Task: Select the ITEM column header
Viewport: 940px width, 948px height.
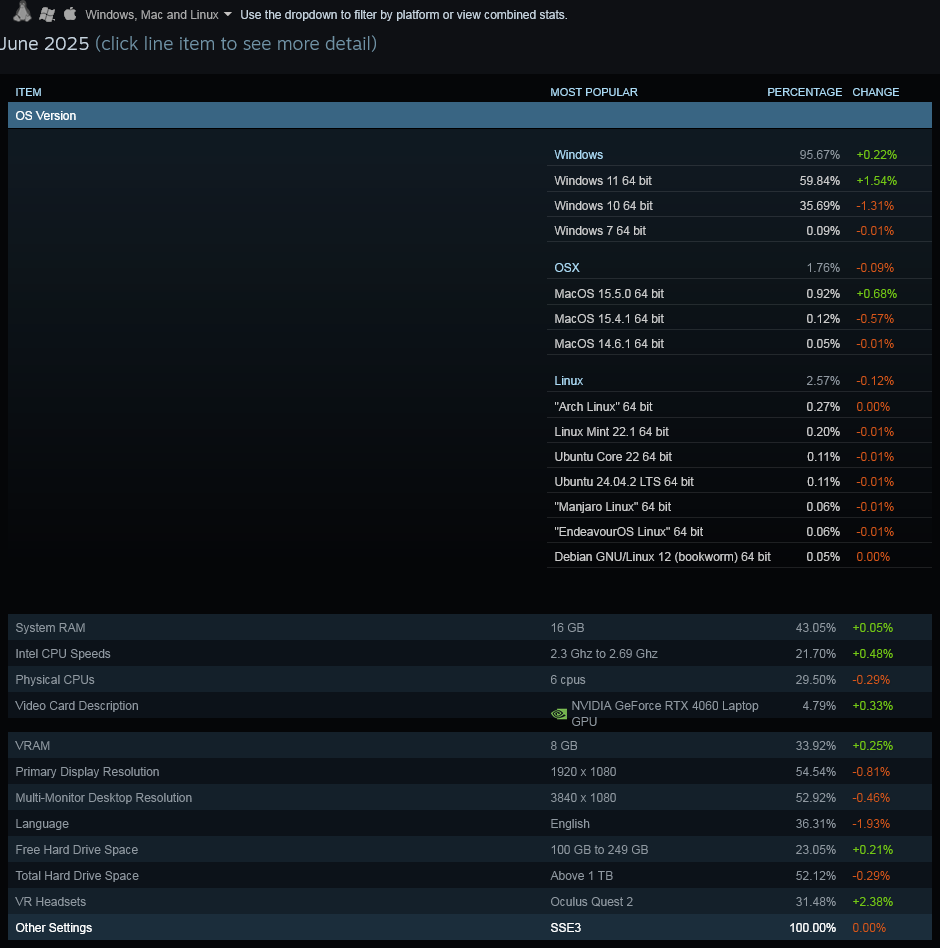Action: pos(28,92)
